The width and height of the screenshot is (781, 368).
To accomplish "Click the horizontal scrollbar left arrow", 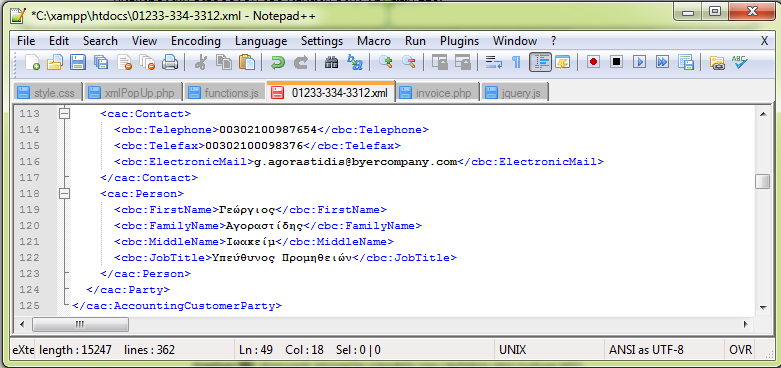I will (x=21, y=325).
